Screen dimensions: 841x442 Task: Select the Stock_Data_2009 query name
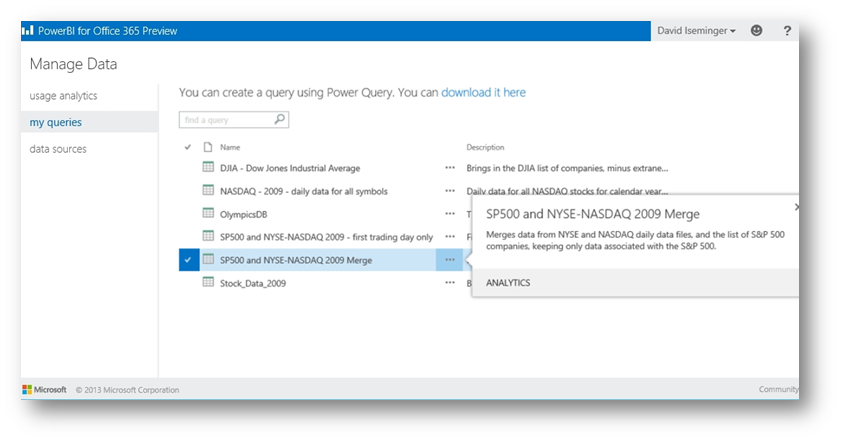click(253, 283)
